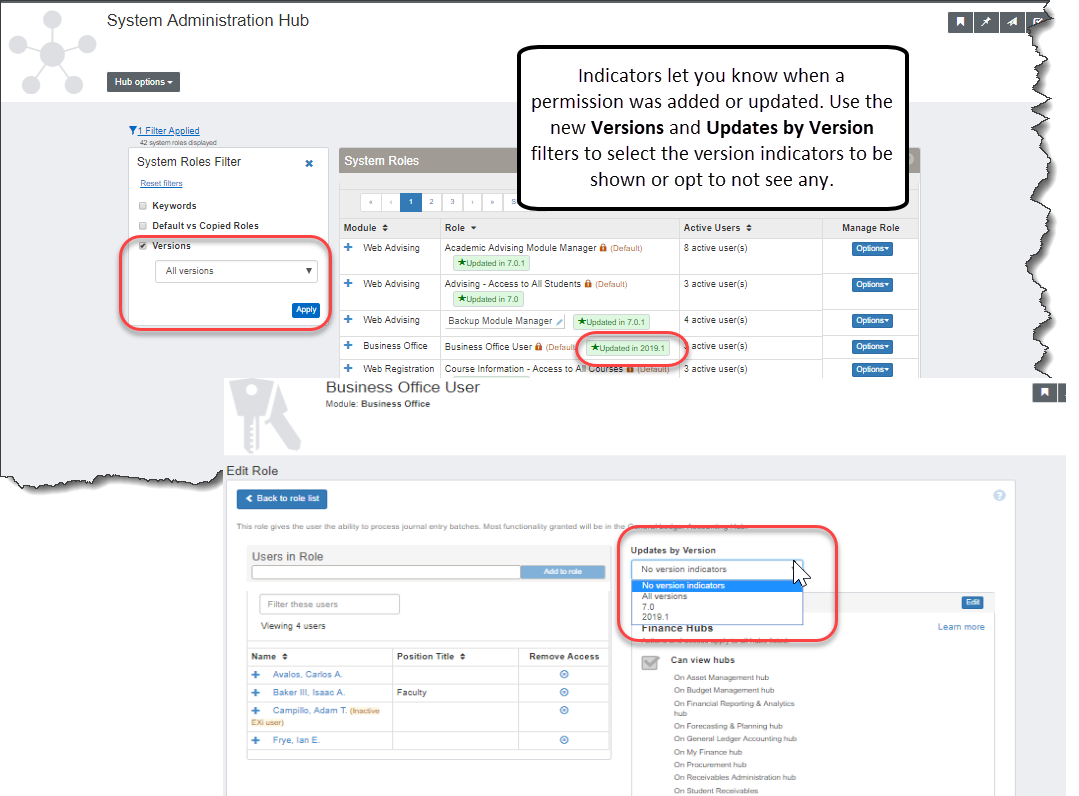Check the Default vs Copied Roles checkbox
The width and height of the screenshot is (1079, 796).
click(x=143, y=226)
